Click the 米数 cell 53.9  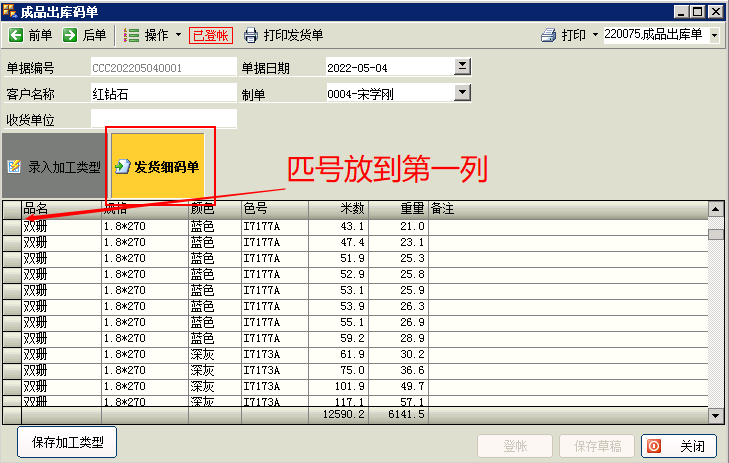point(338,306)
